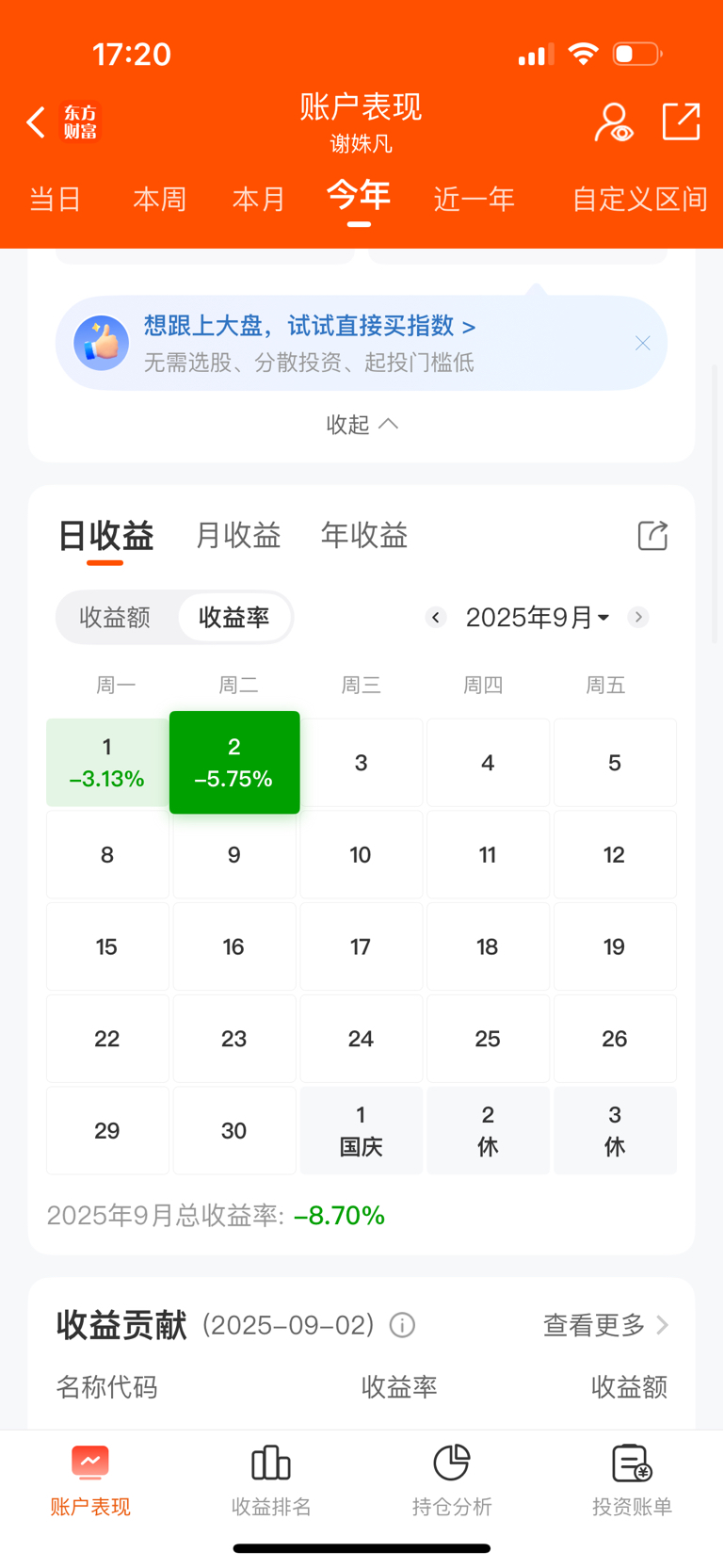Switch to 收益额 display mode
This screenshot has height=1568, width=724.
click(x=115, y=617)
